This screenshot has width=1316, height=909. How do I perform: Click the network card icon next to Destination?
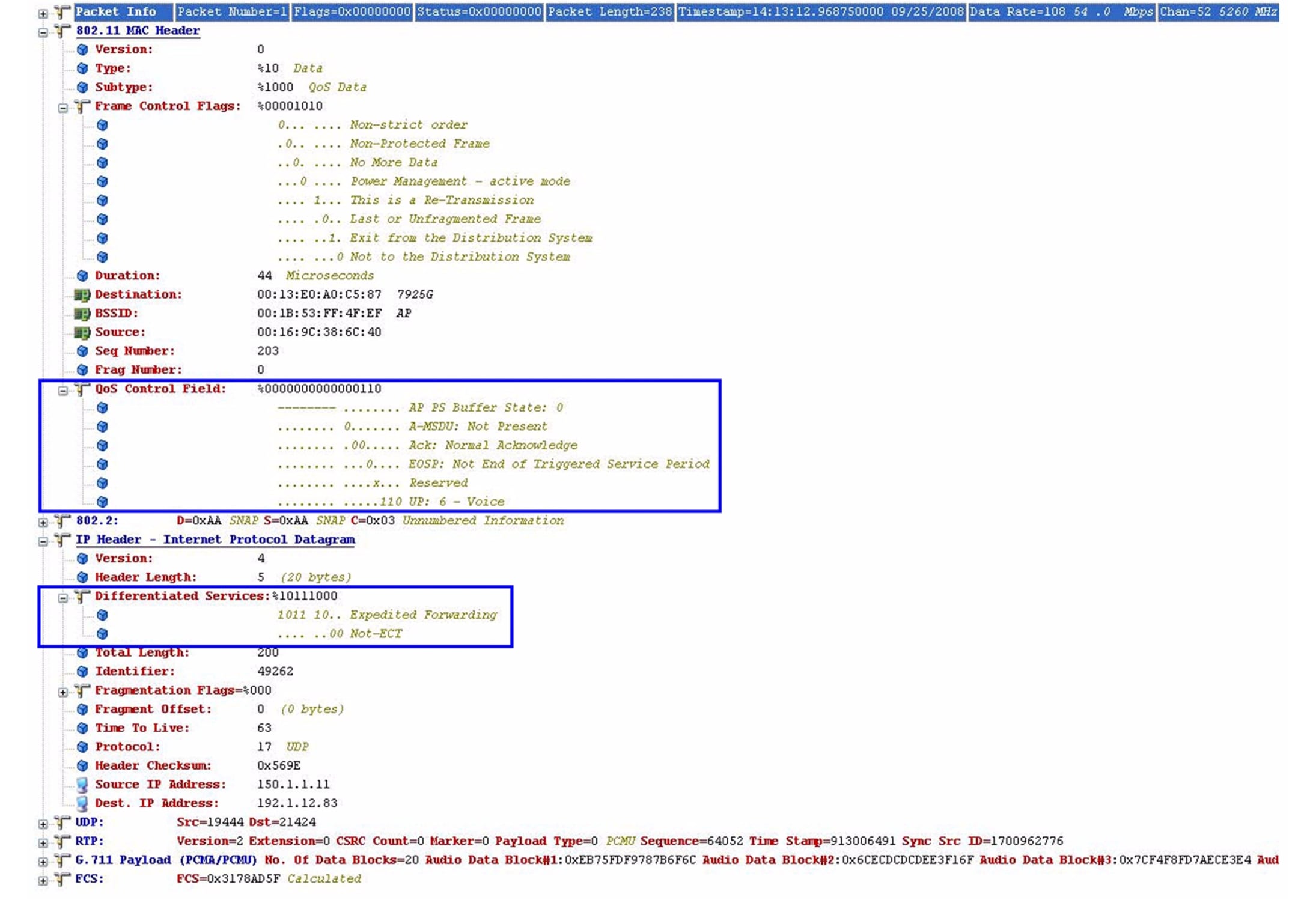82,295
